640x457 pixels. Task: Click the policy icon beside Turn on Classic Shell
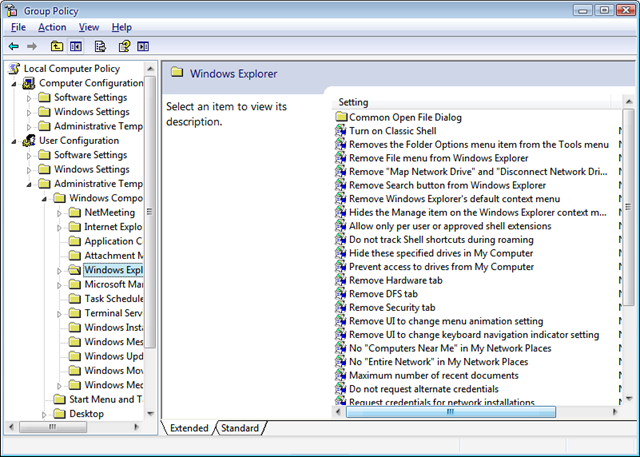pyautogui.click(x=340, y=131)
